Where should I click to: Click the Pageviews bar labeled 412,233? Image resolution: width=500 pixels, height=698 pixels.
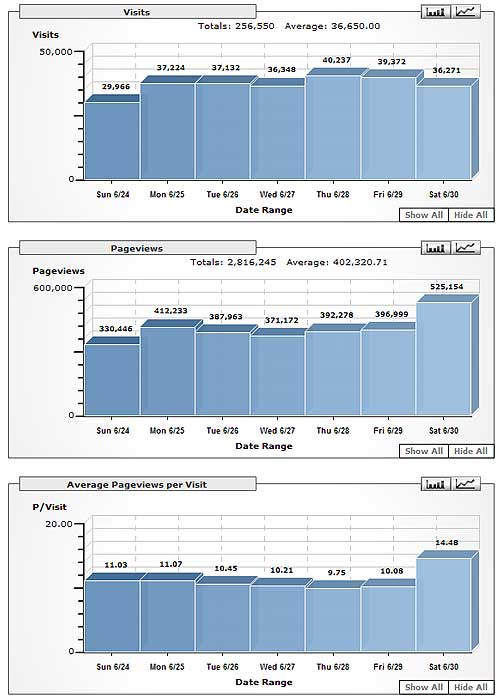(x=167, y=371)
